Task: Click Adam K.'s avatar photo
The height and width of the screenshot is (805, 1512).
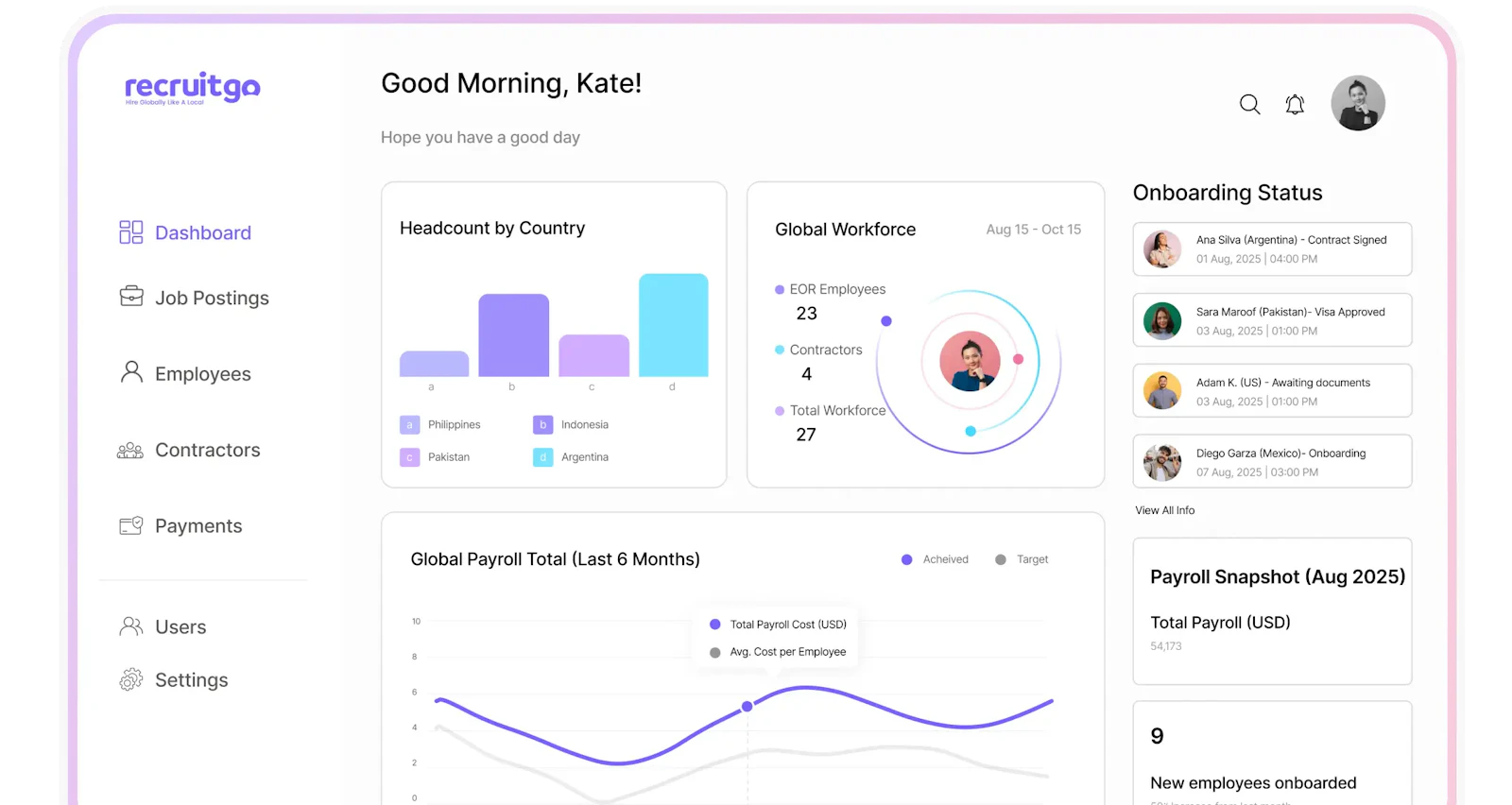Action: tap(1162, 391)
